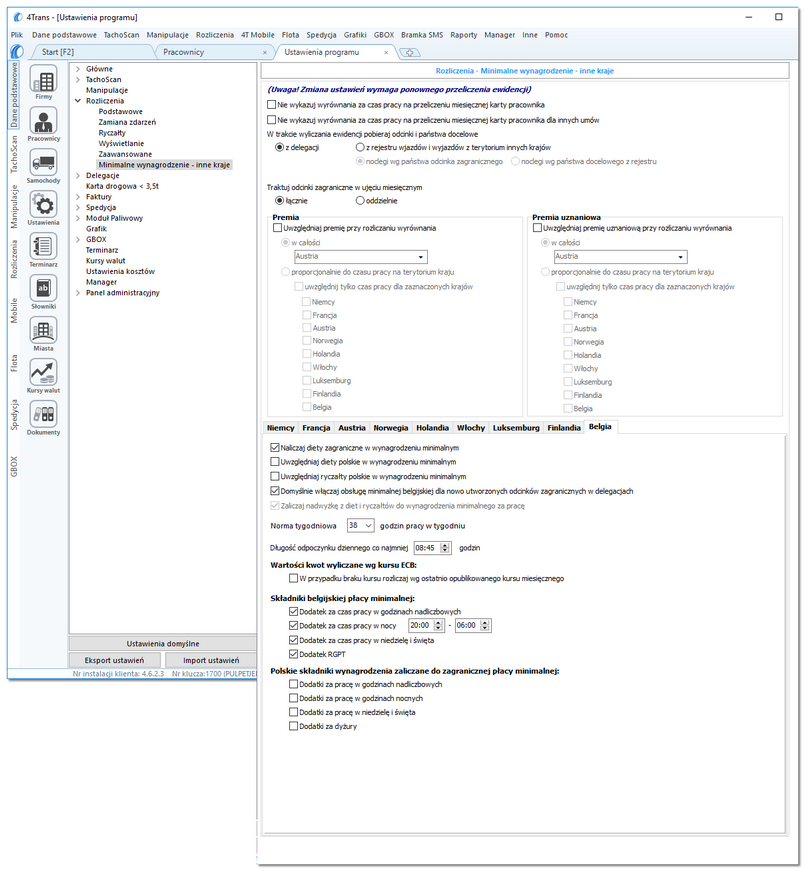Close the Pracownicy tab
The height and width of the screenshot is (871, 805).
[x=264, y=52]
